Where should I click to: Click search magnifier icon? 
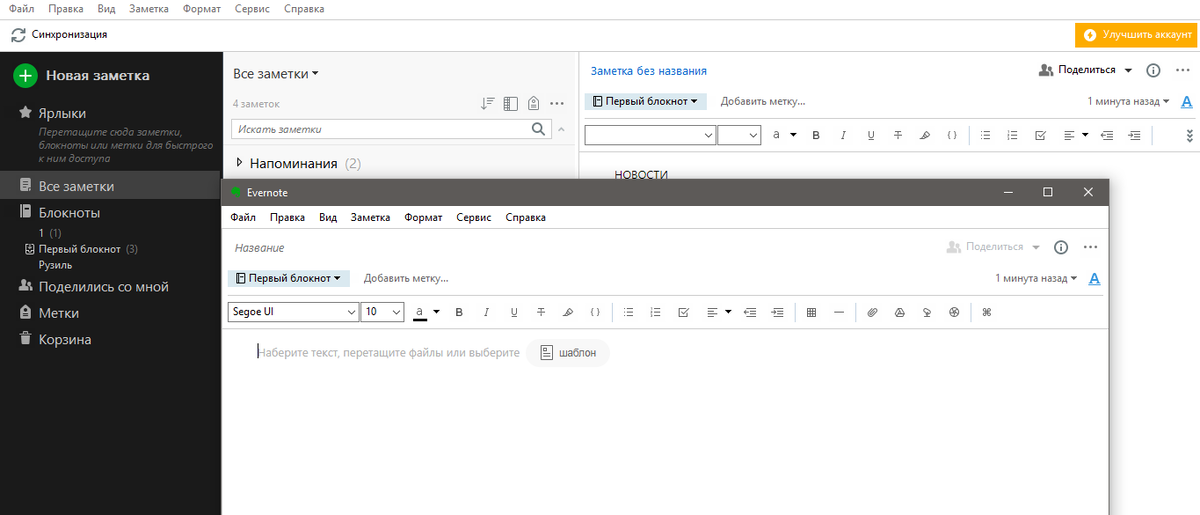[539, 129]
